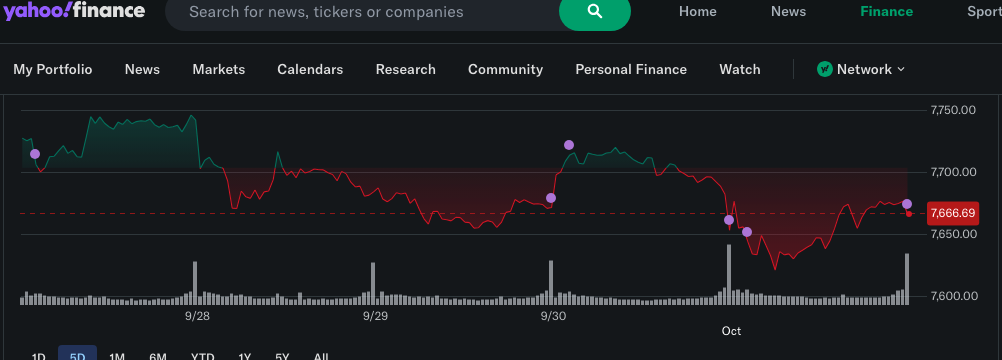Screen dimensions: 1002x360
Task: Open the green Finance link in the top bar
Action: tap(886, 12)
